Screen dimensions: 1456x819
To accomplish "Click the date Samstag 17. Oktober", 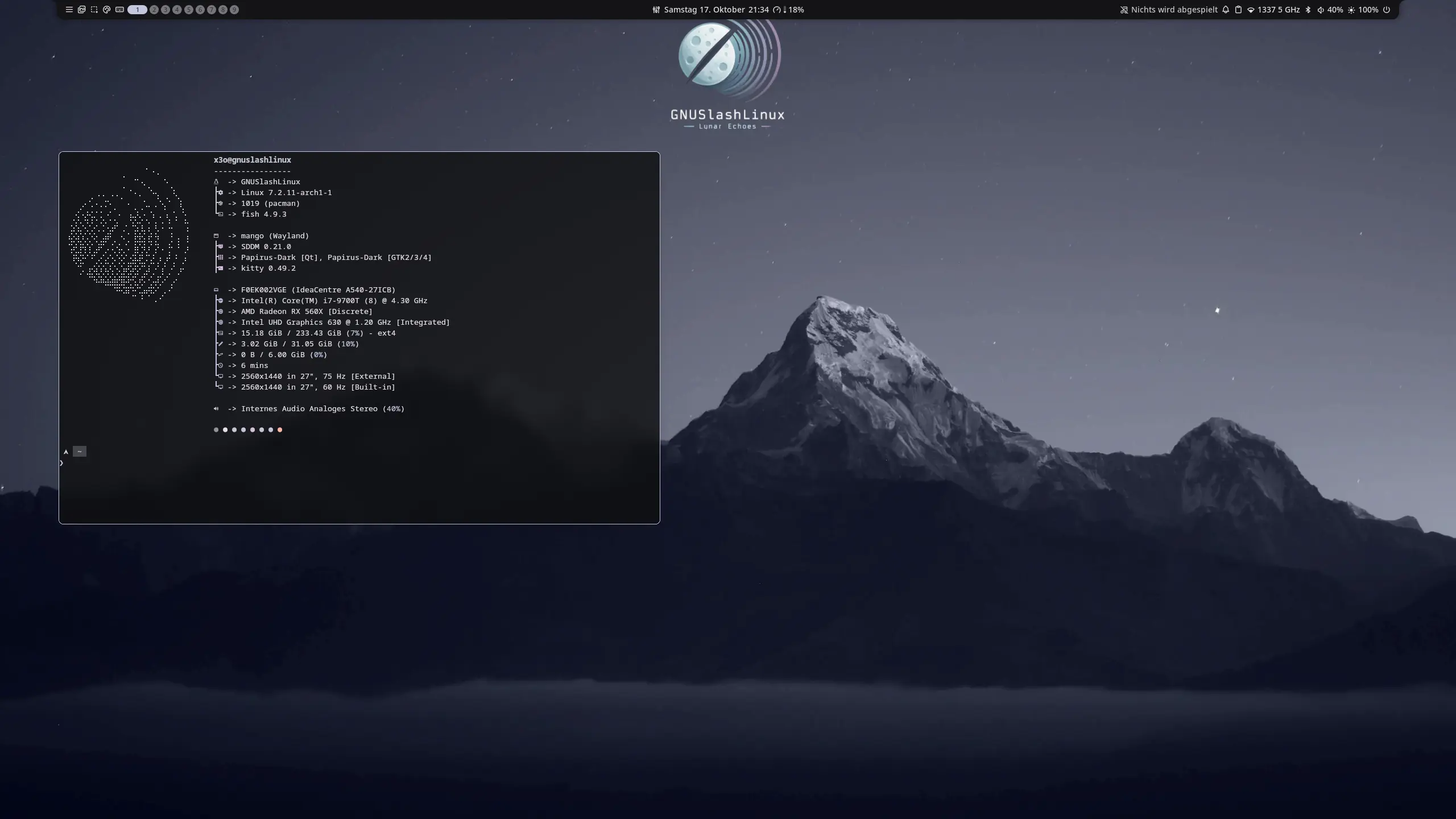I will (x=704, y=10).
